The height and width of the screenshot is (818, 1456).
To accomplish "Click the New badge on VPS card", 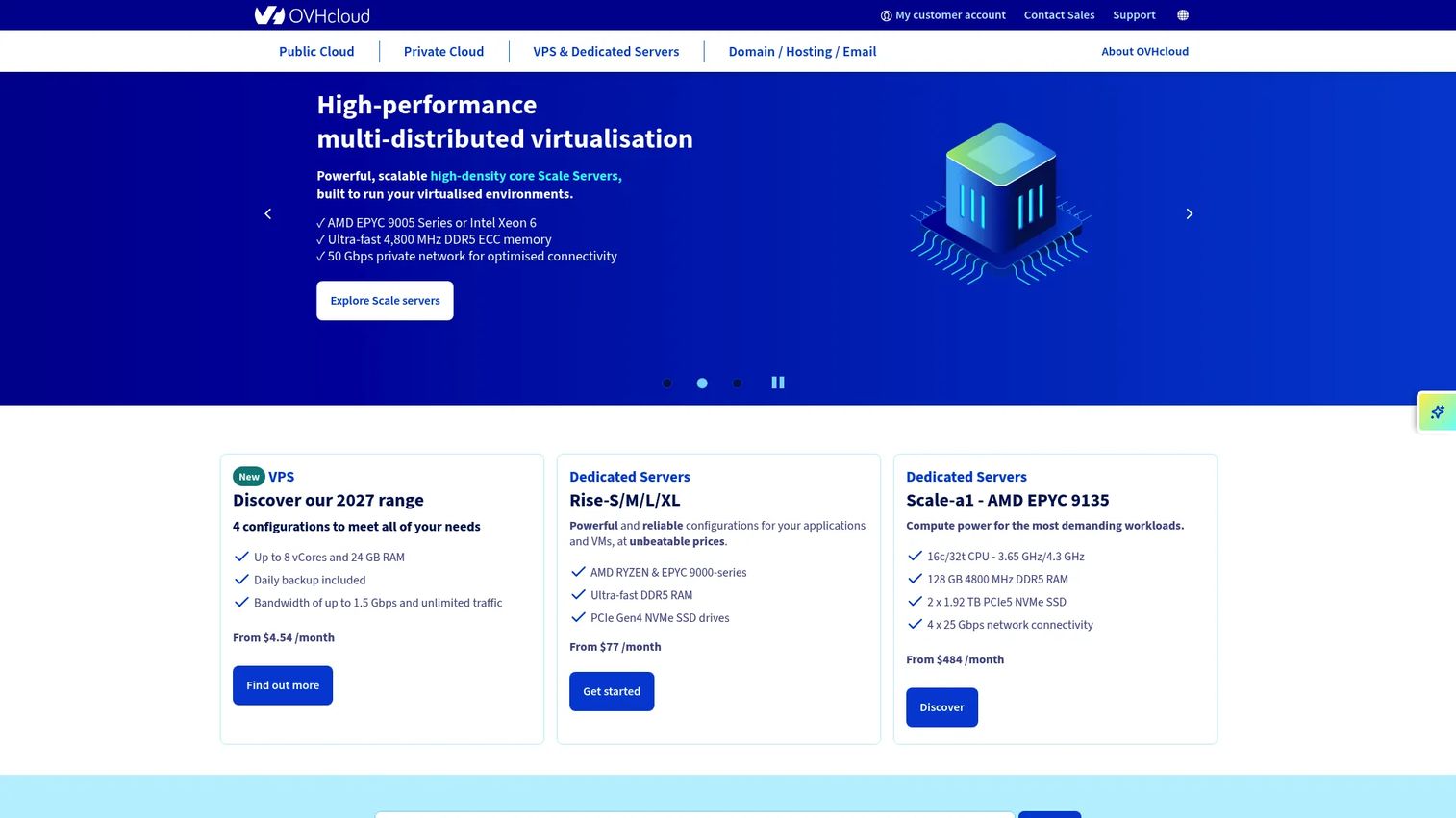I will coord(249,477).
